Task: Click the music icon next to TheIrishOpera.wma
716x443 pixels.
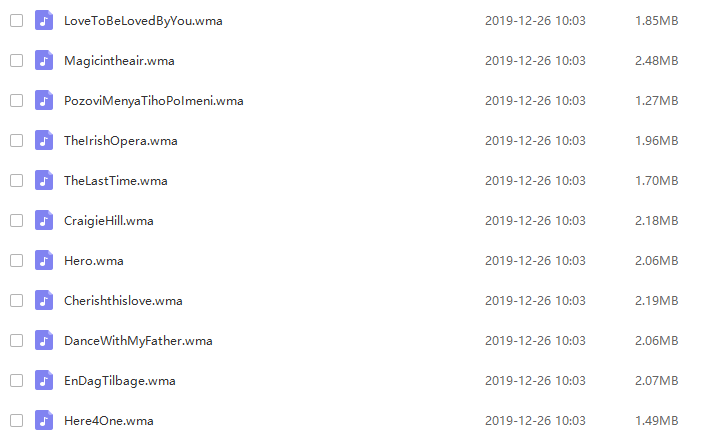Action: point(44,140)
